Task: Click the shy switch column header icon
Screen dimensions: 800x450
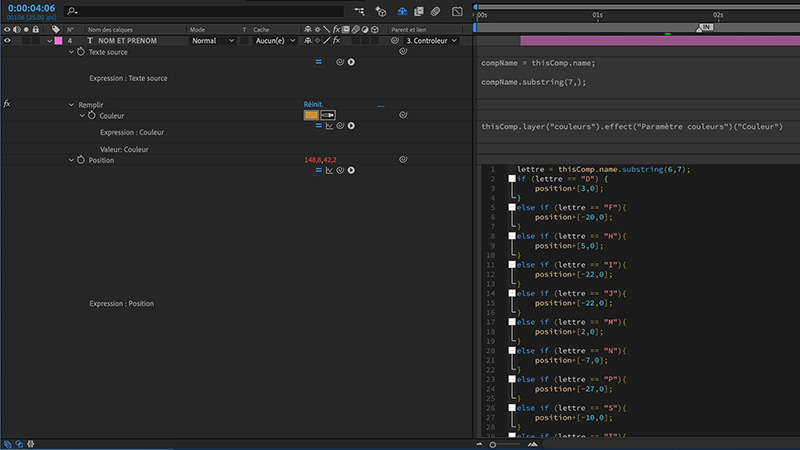Action: [308, 30]
